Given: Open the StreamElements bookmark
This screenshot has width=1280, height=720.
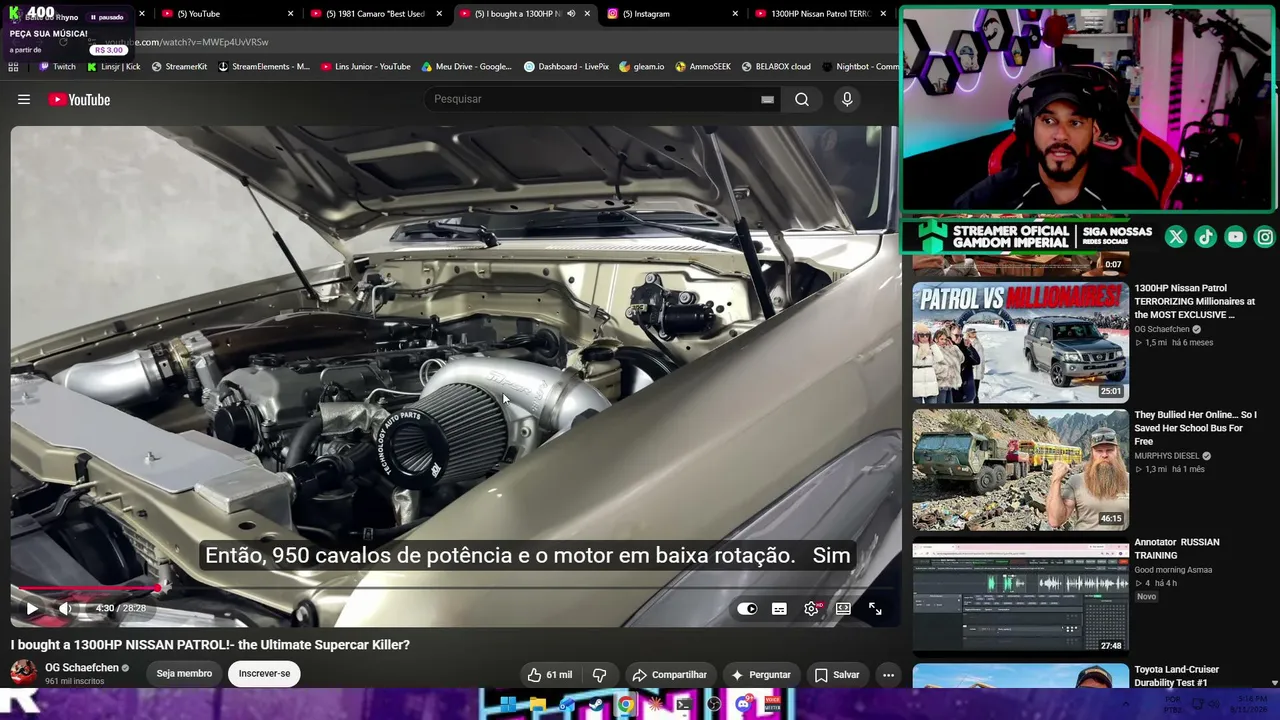Looking at the screenshot, I should 264,67.
